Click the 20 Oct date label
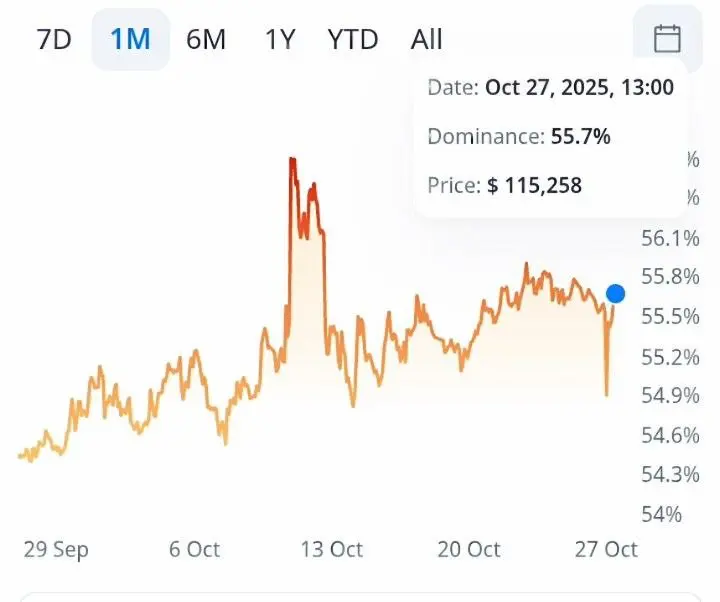 tap(469, 549)
